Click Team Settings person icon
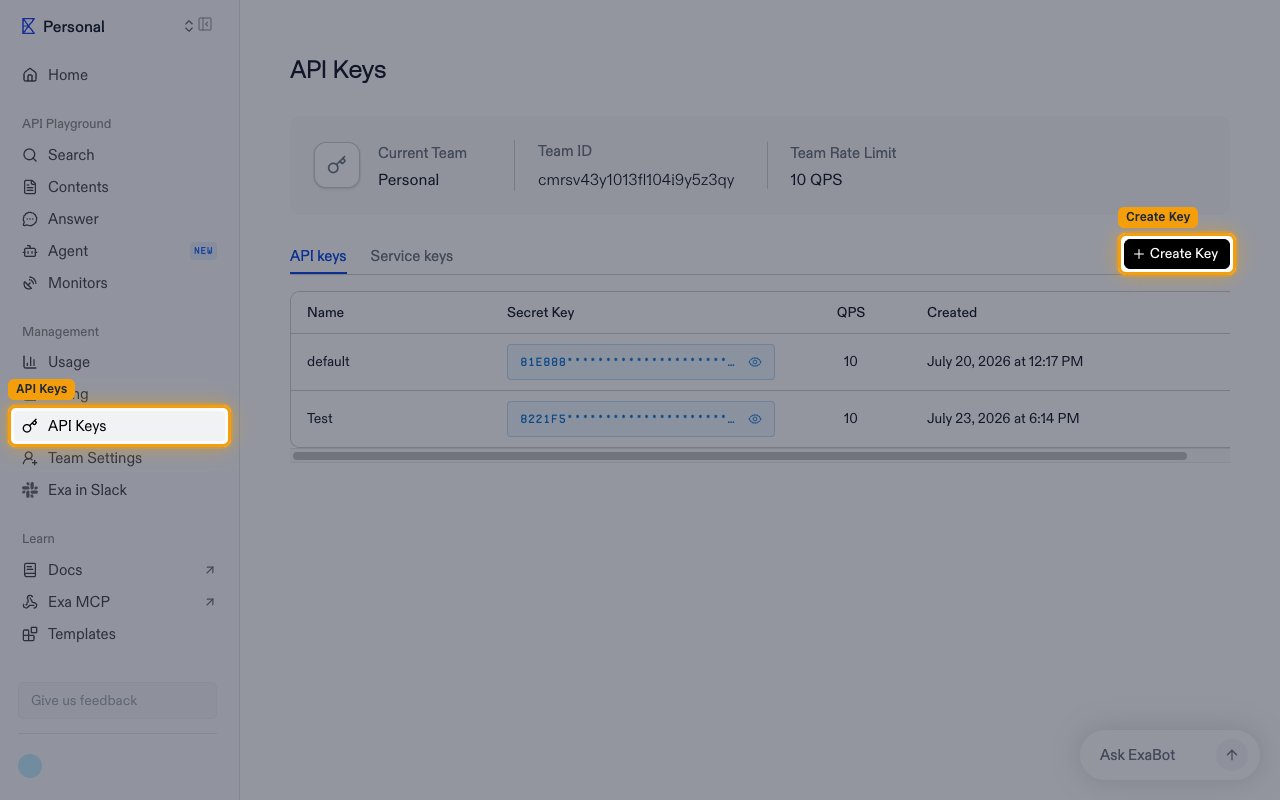This screenshot has height=800, width=1280. pos(30,458)
